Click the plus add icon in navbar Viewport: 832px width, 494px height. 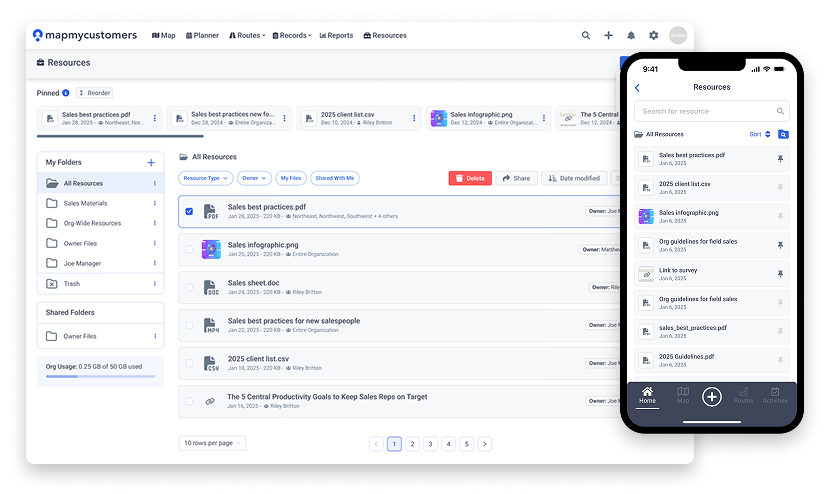(609, 35)
